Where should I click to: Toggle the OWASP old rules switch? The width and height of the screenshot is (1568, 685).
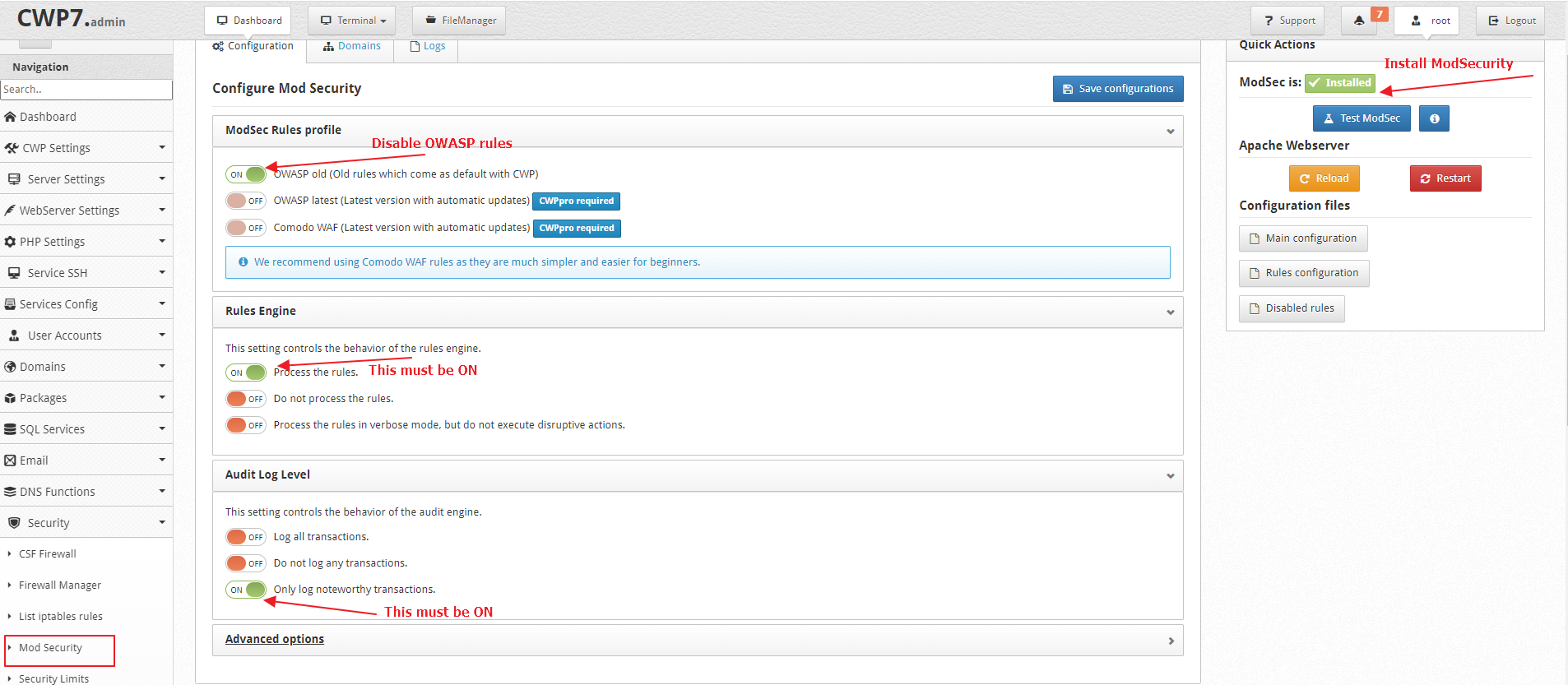pos(246,174)
